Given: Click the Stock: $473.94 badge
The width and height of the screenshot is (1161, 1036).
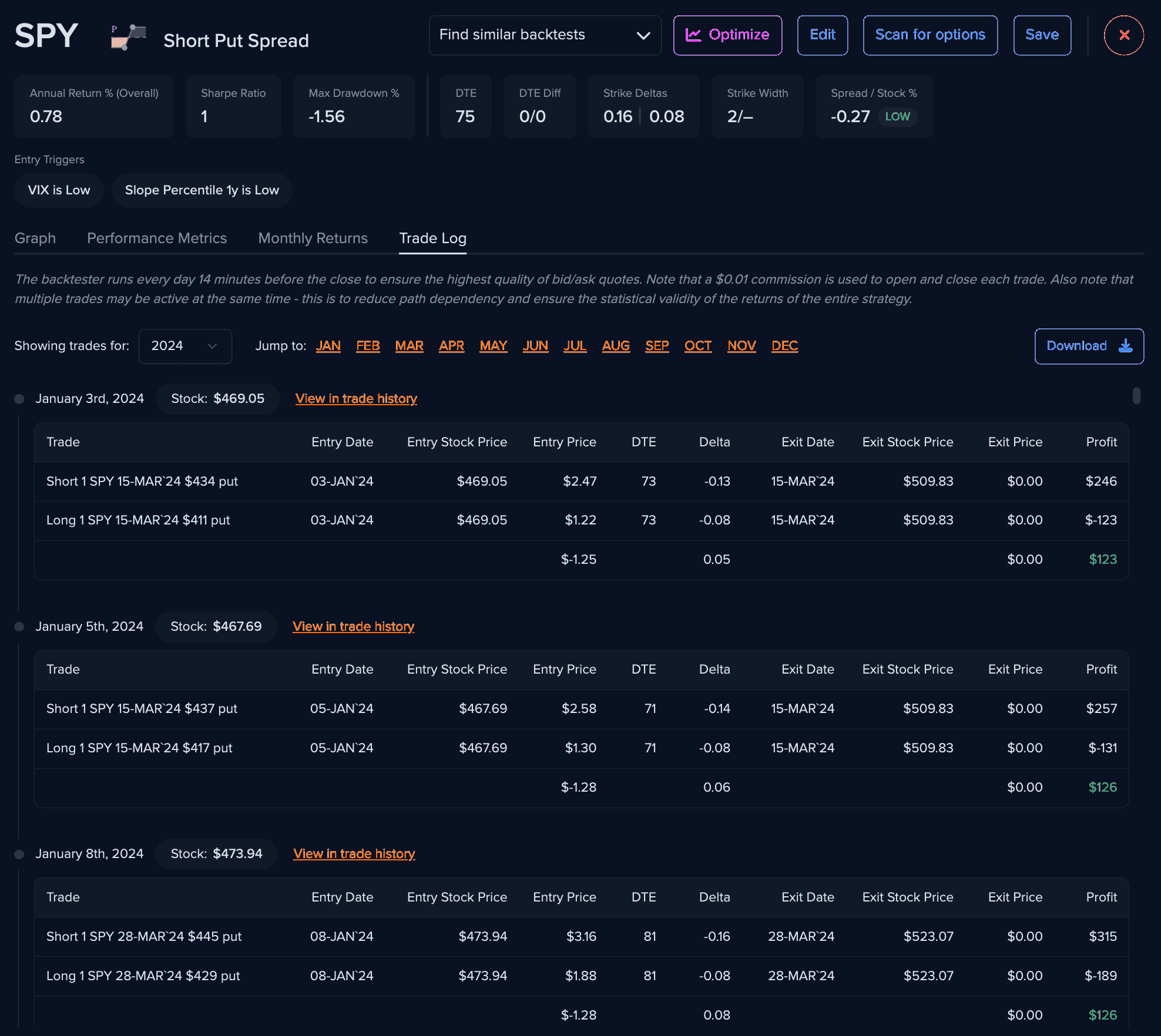Looking at the screenshot, I should (x=216, y=854).
